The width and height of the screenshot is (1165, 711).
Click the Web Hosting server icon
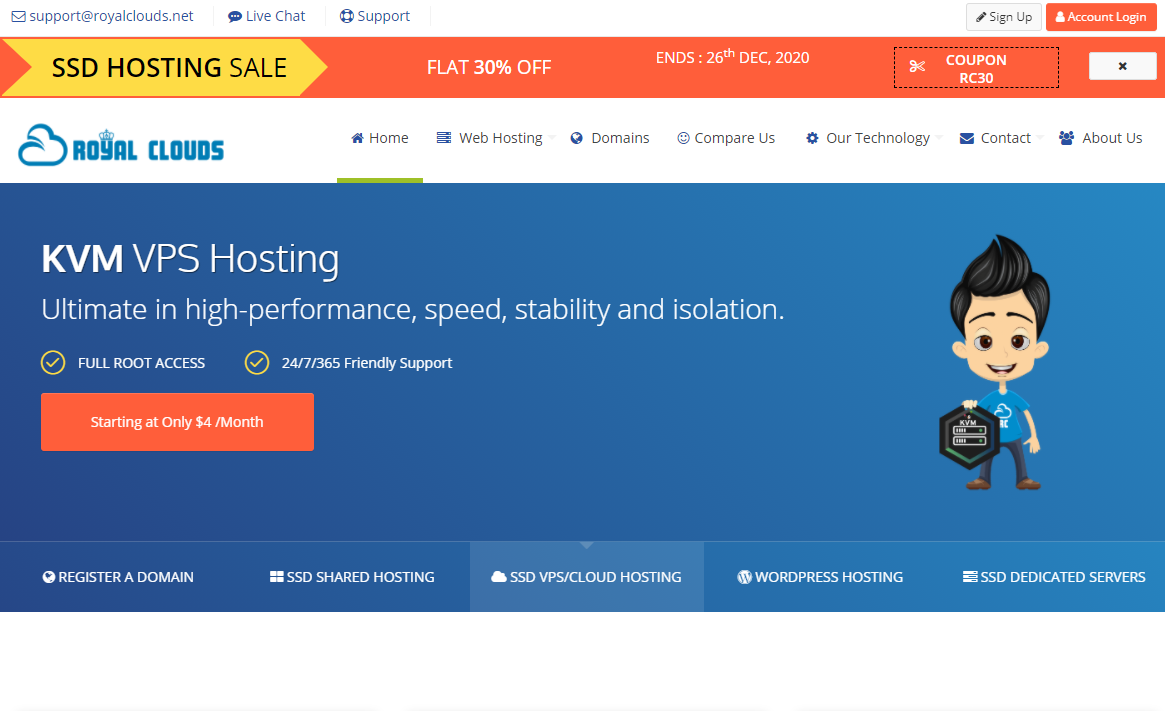tap(444, 138)
